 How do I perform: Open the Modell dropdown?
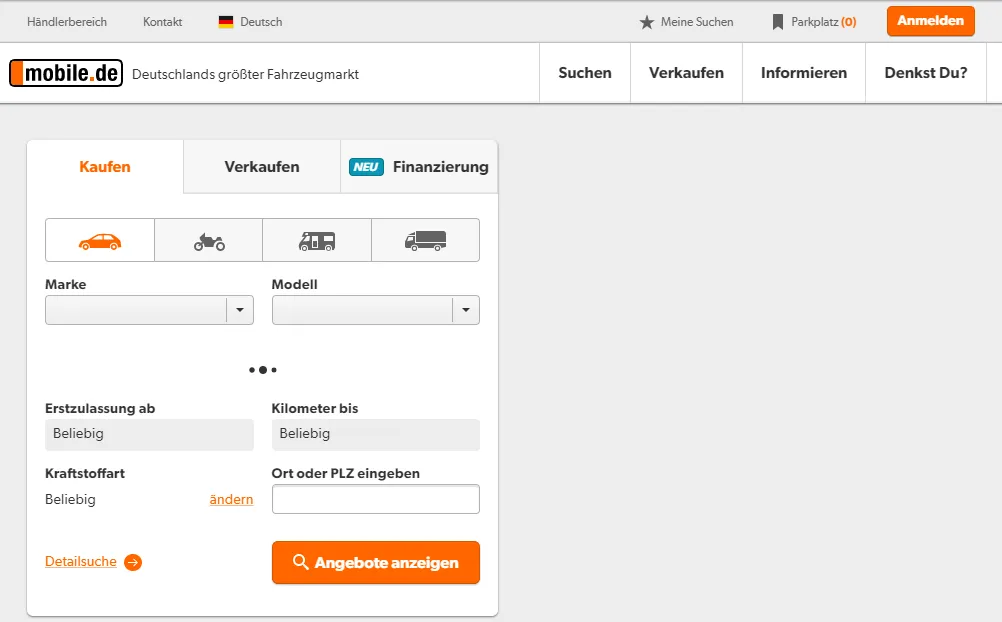(x=376, y=310)
